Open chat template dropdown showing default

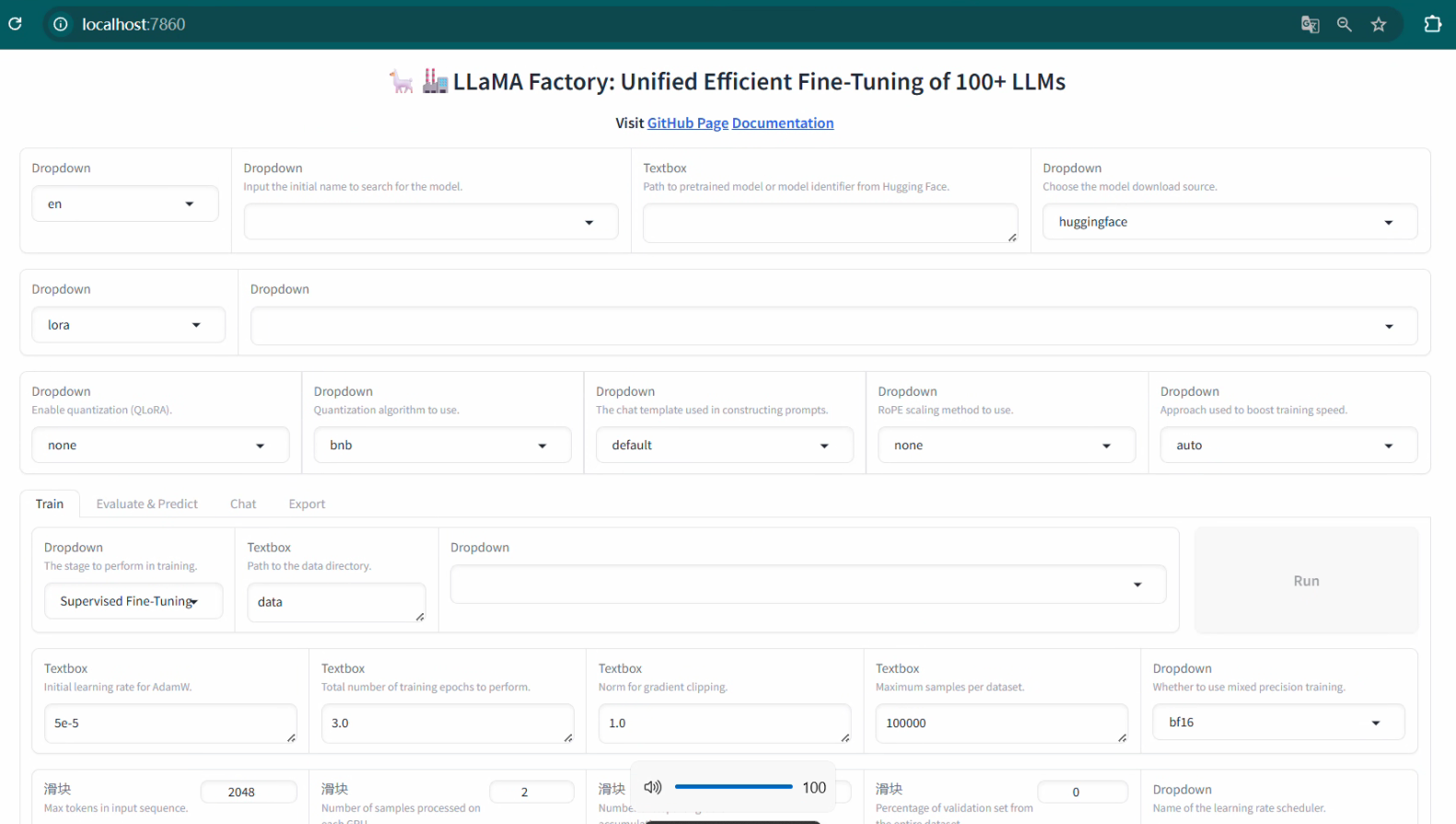[x=724, y=445]
